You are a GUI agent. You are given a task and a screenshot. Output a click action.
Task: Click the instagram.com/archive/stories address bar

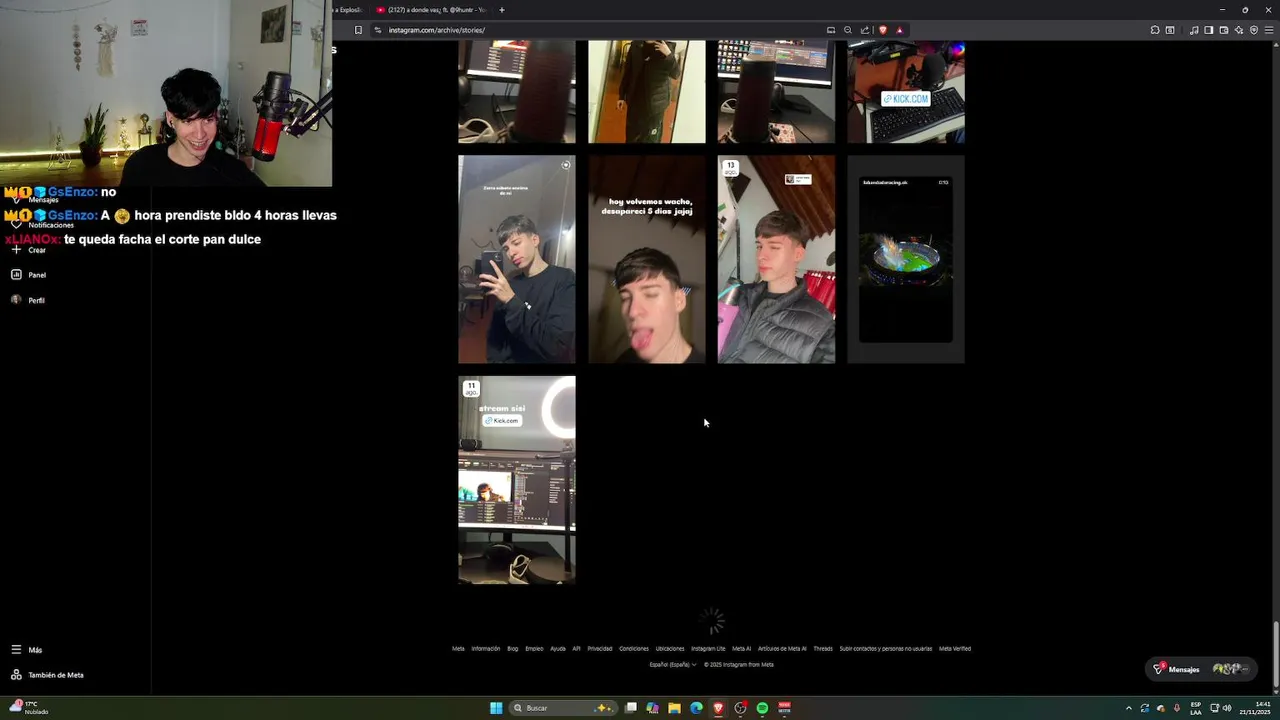[600, 30]
